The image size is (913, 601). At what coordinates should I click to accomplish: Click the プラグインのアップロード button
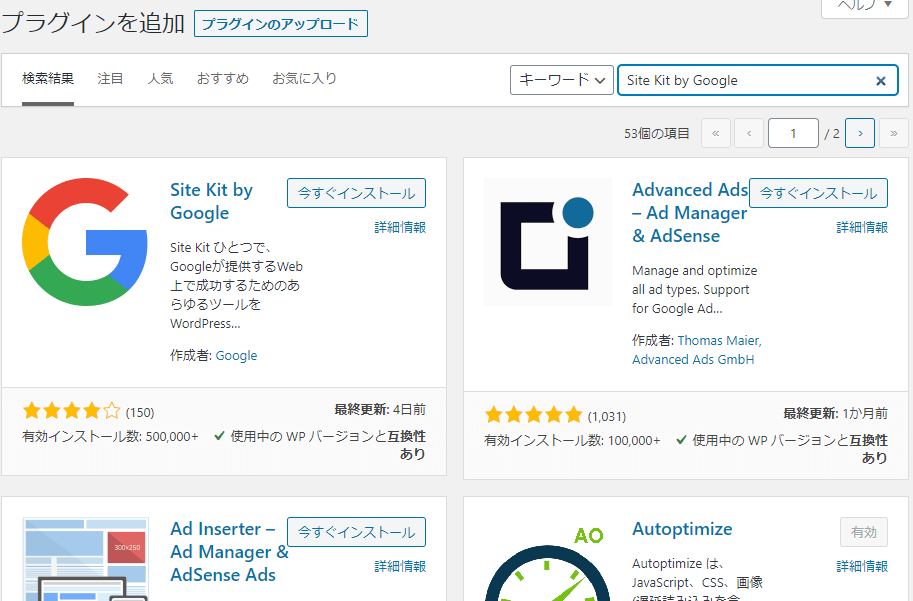coord(281,24)
